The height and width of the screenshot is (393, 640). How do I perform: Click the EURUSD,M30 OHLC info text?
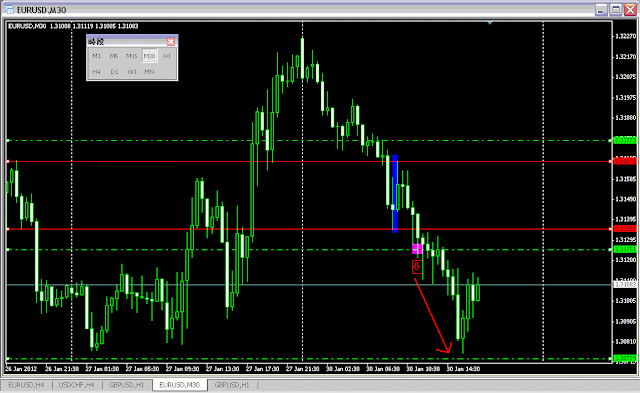tap(73, 26)
